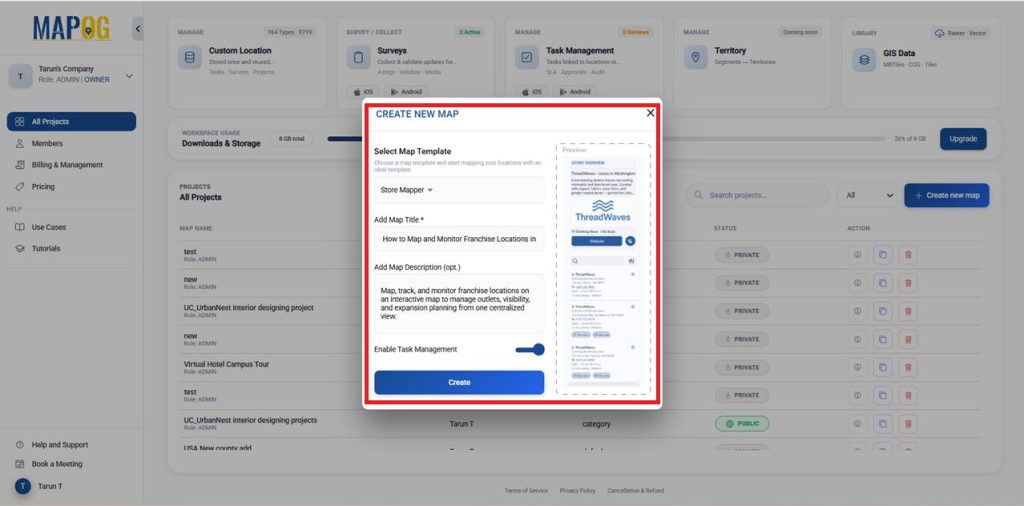Image resolution: width=1024 pixels, height=506 pixels.
Task: Click the Custom Location database icon
Action: pyautogui.click(x=189, y=57)
